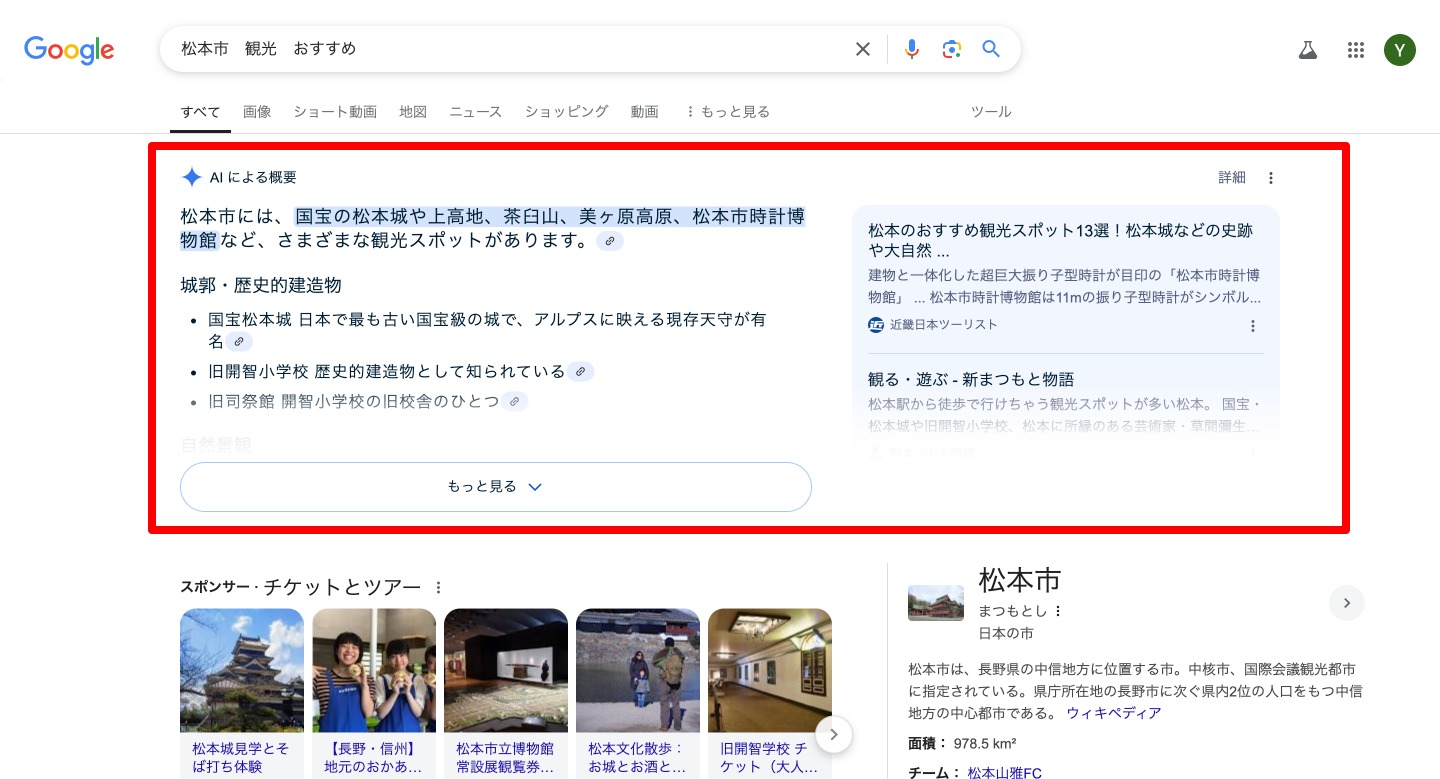Show next sponsored ticket cards

pyautogui.click(x=834, y=735)
